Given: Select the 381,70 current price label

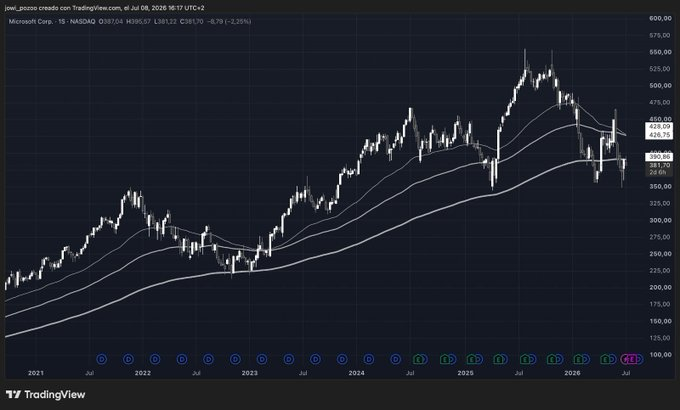Looking at the screenshot, I should pyautogui.click(x=659, y=165).
